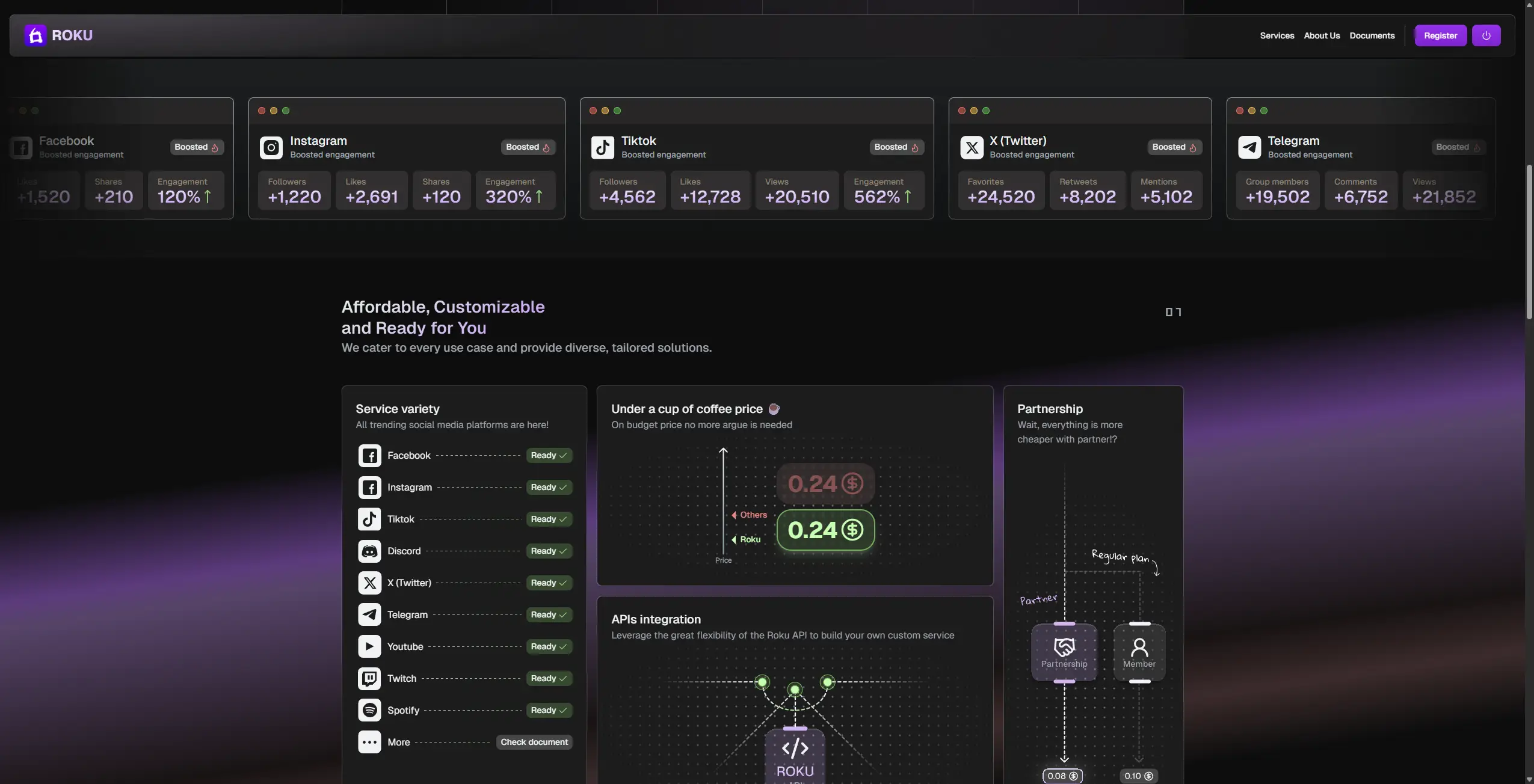The width and height of the screenshot is (1534, 784).
Task: Click the 01 section number indicator
Action: tap(1173, 312)
